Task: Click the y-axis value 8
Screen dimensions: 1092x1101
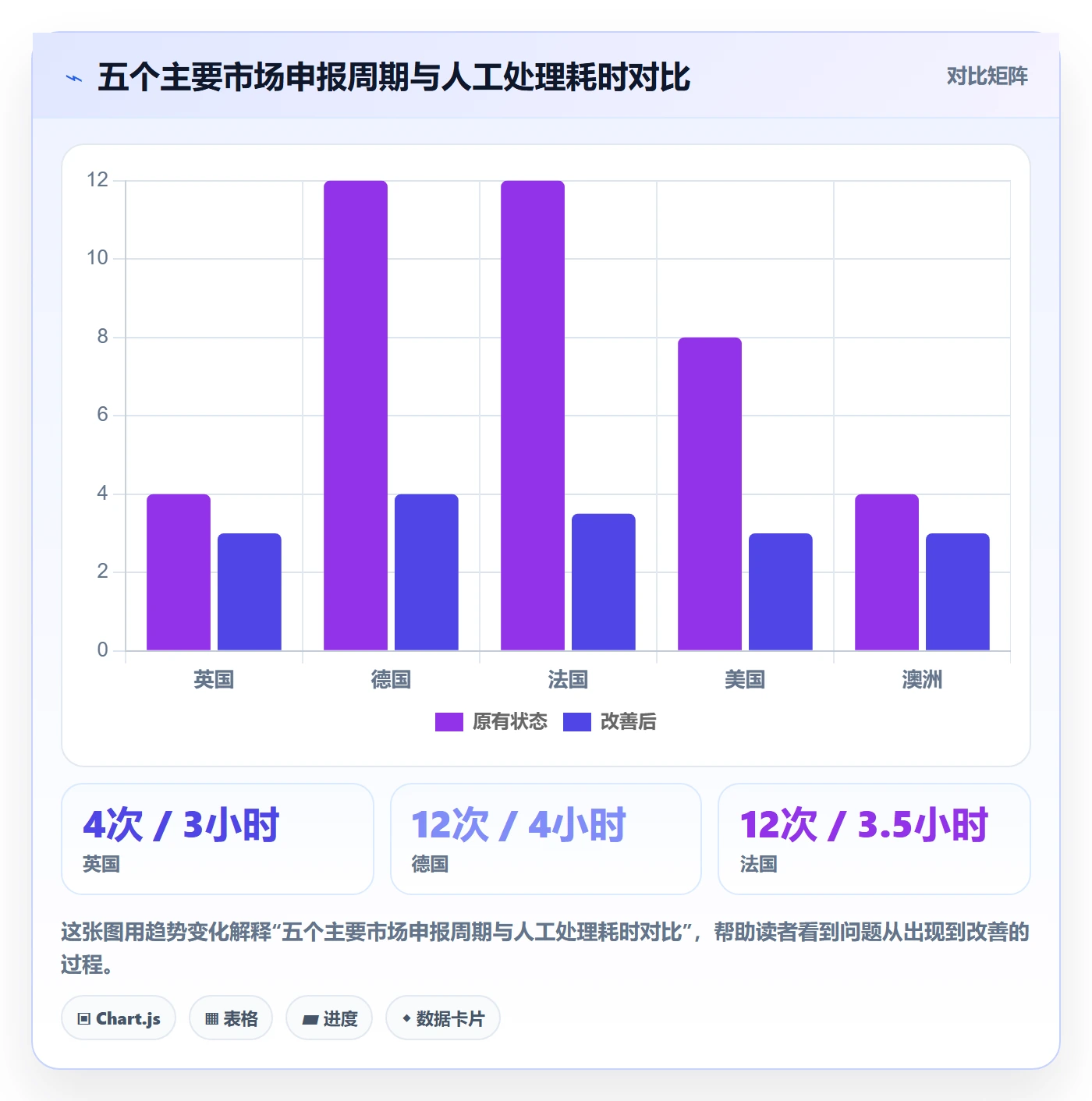Action: pos(102,337)
